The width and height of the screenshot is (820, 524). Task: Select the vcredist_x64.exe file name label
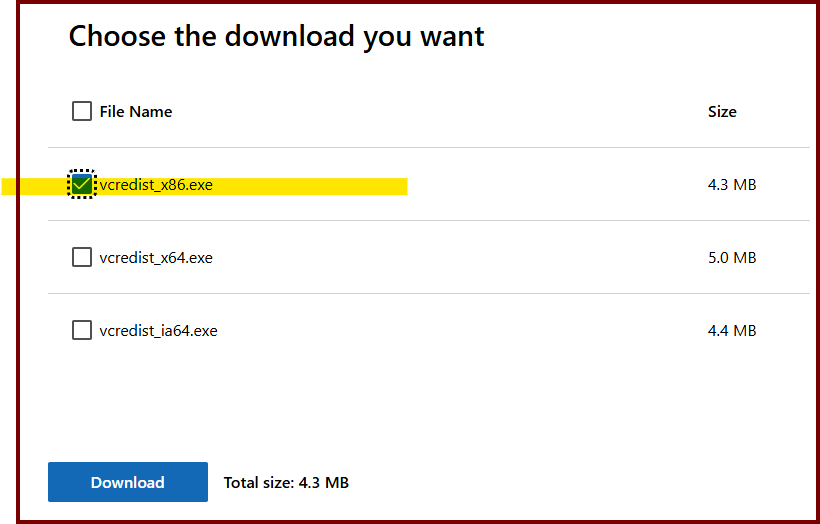coord(156,257)
